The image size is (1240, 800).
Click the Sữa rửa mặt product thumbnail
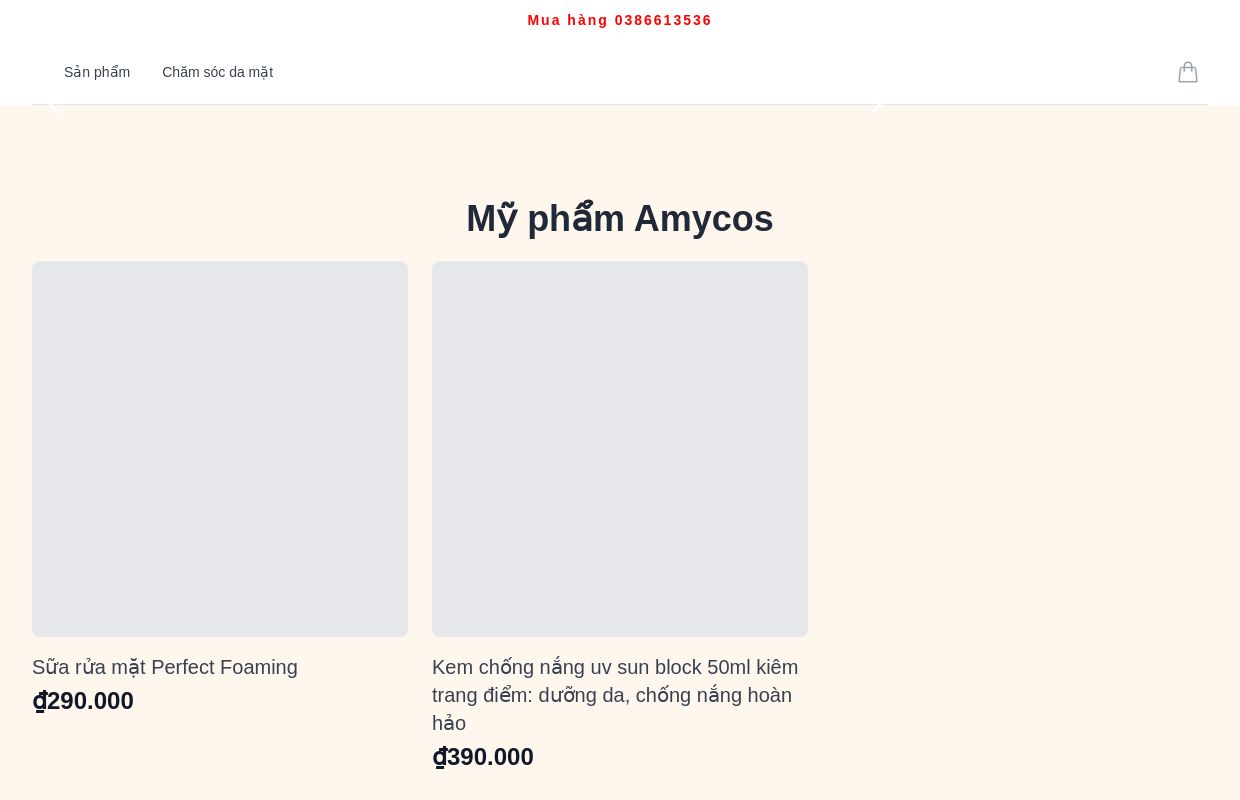tap(220, 449)
